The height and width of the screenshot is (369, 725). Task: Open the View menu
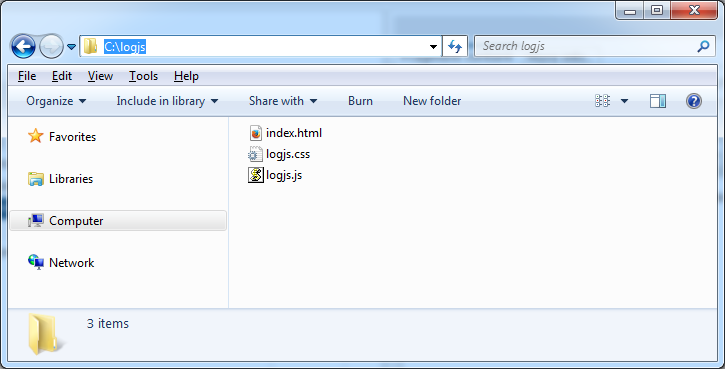(x=100, y=76)
